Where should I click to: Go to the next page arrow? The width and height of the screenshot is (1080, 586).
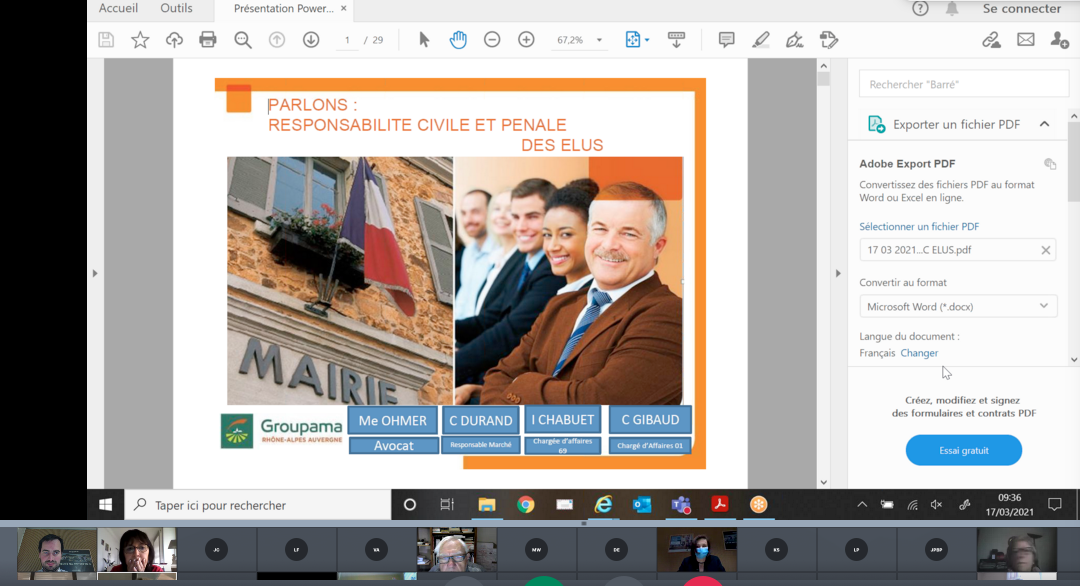[x=311, y=40]
